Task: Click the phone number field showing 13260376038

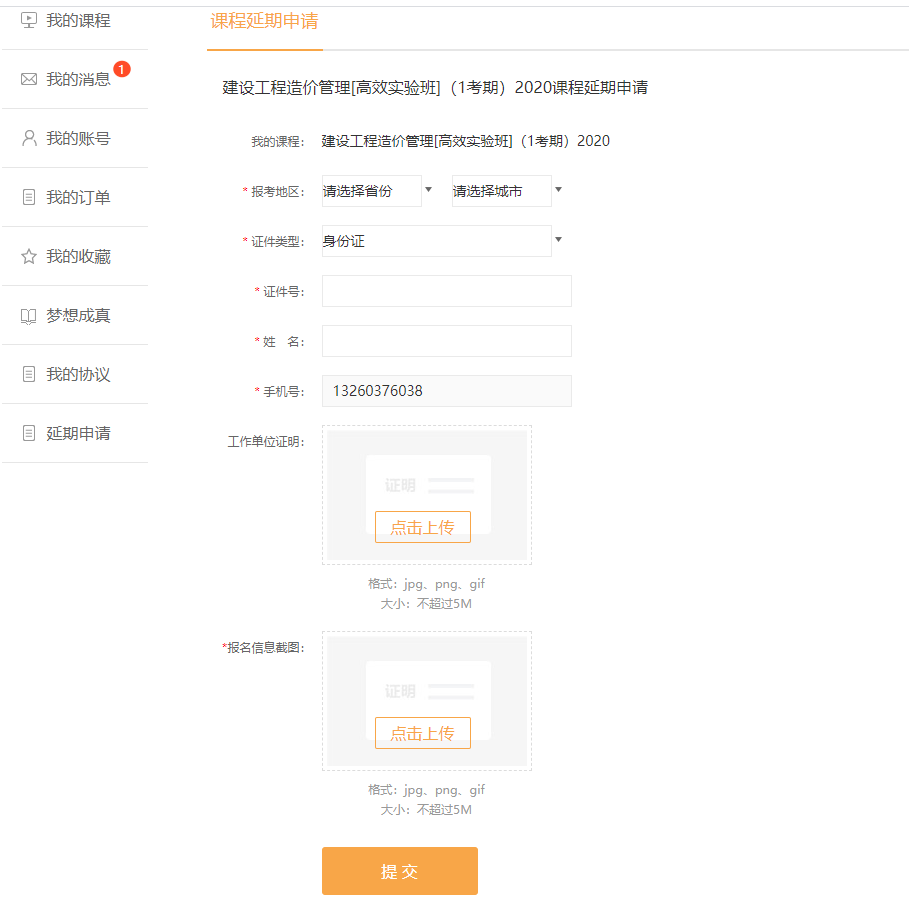Action: 446,390
